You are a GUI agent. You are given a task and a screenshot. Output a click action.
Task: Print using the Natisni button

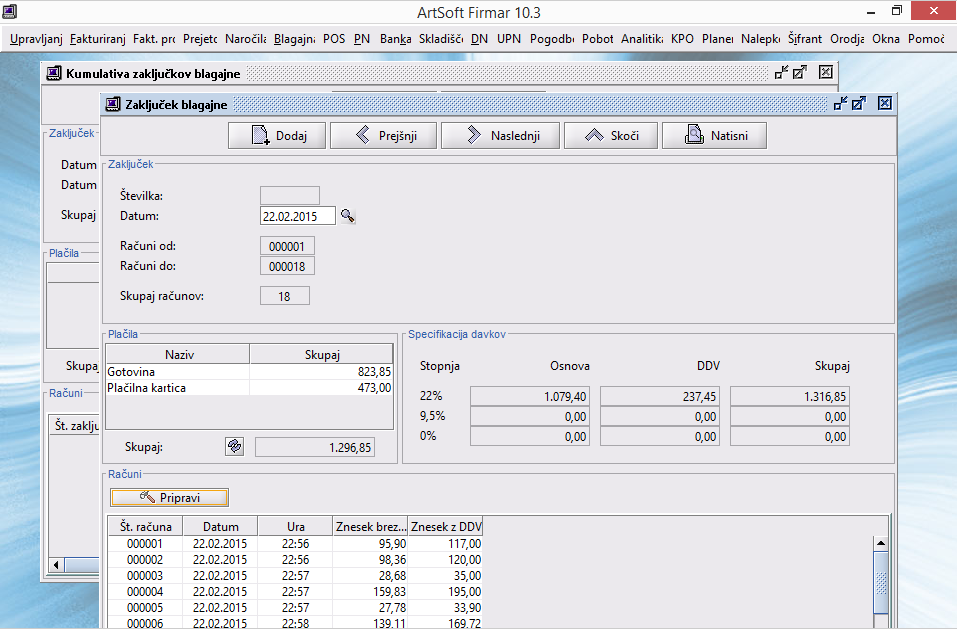[713, 136]
